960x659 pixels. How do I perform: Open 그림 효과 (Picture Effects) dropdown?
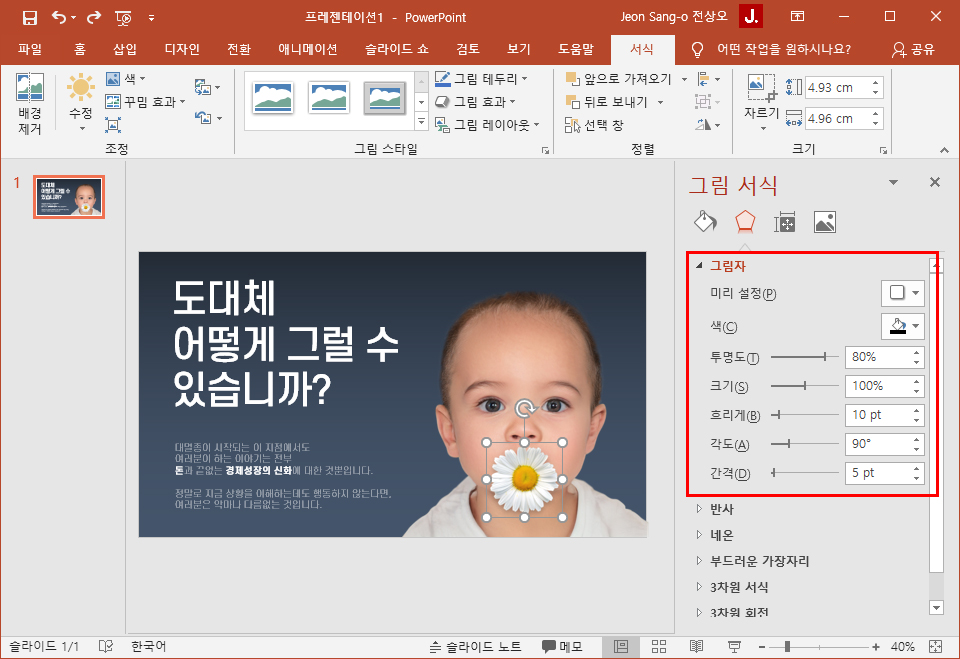(x=476, y=102)
